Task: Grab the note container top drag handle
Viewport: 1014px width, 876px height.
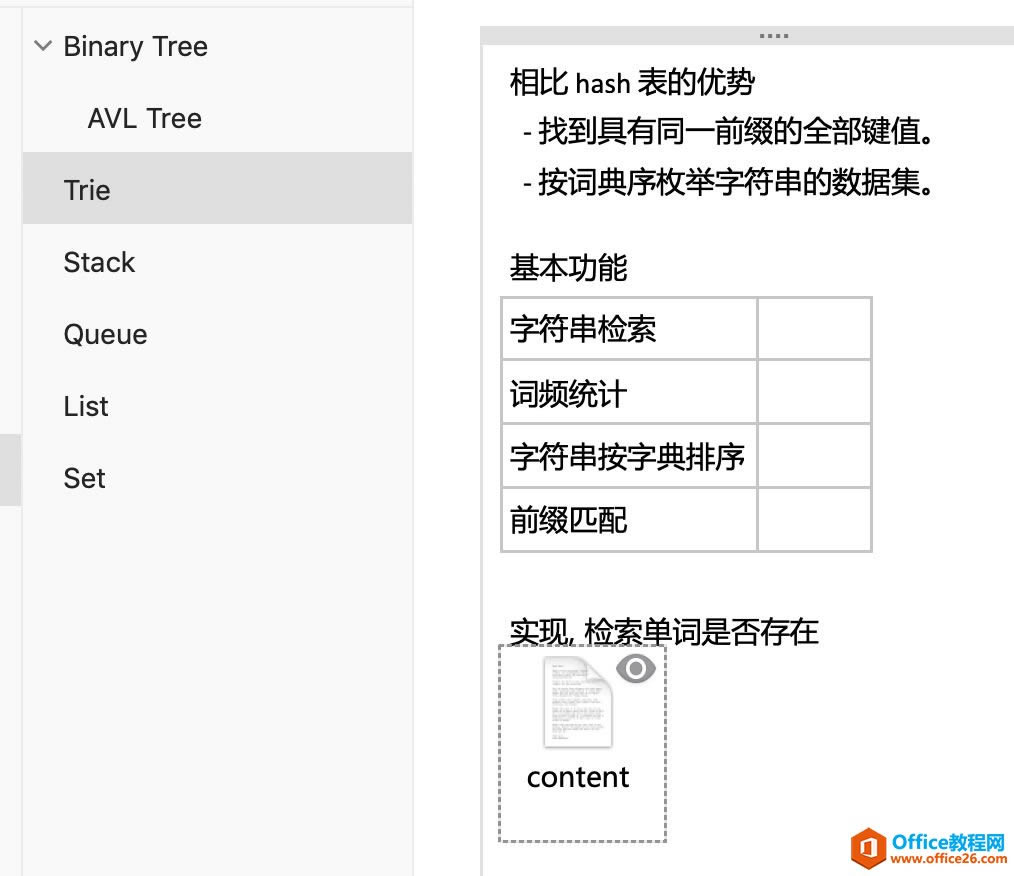Action: (x=773, y=36)
